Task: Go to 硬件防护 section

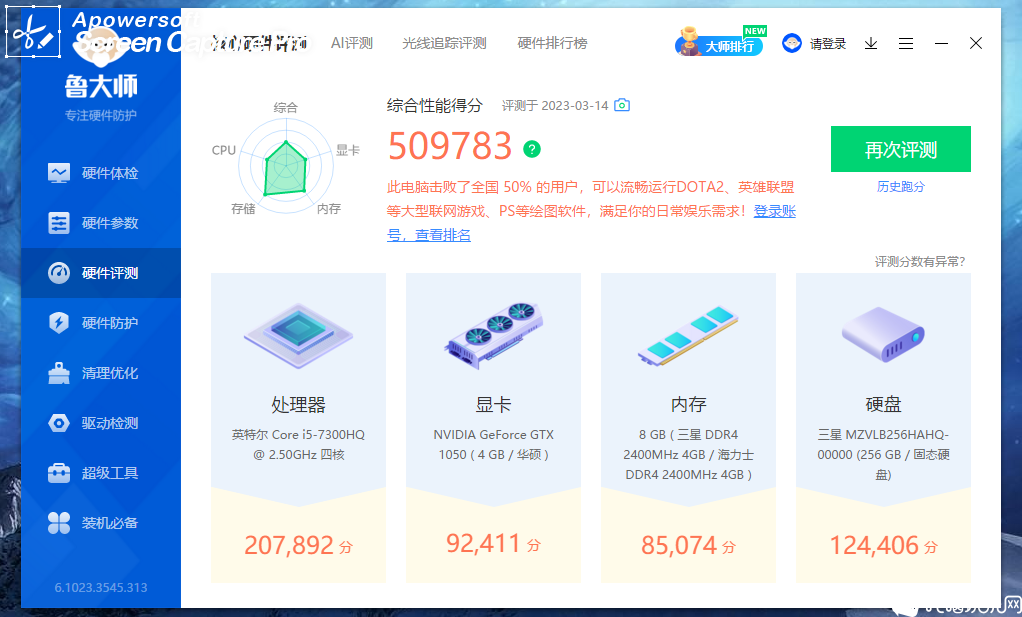Action: (x=100, y=323)
